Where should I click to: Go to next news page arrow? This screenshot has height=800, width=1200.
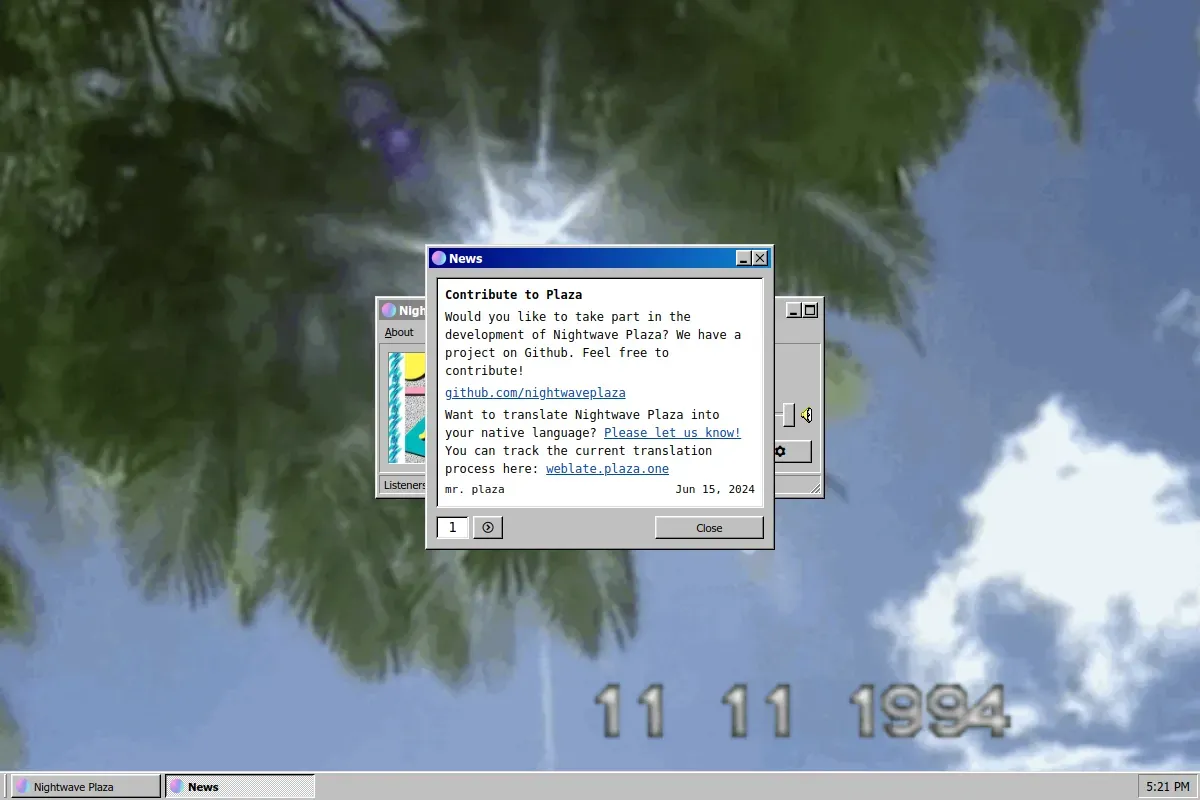click(x=488, y=527)
